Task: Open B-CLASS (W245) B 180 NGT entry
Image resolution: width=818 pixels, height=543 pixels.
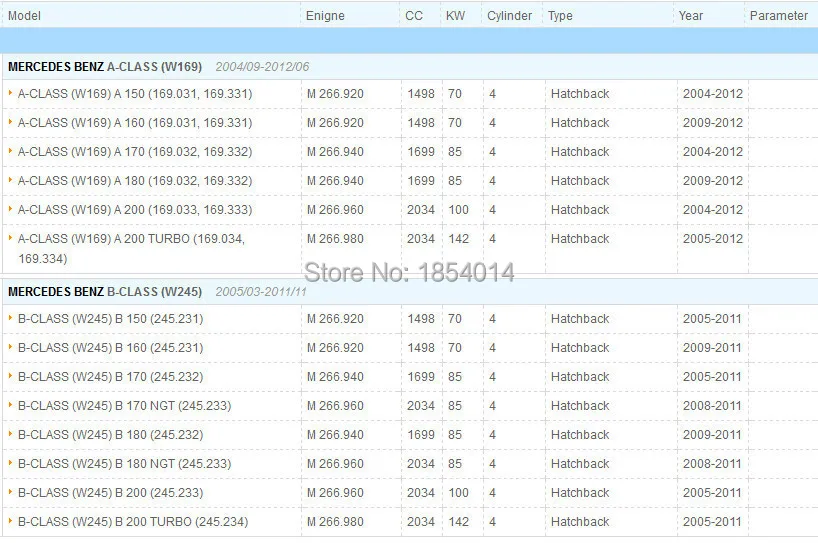Action: click(125, 463)
